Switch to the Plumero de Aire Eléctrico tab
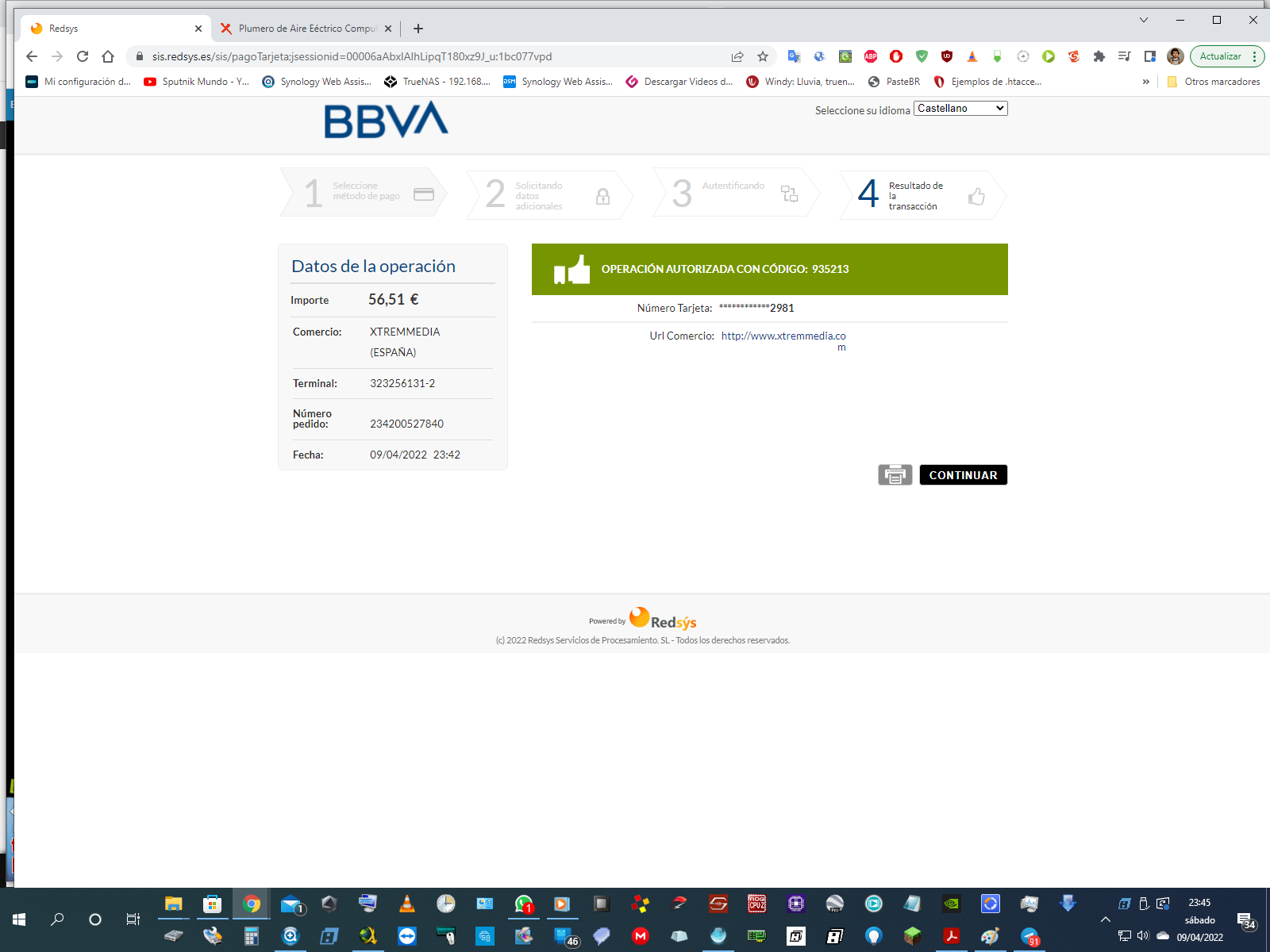 [x=306, y=29]
